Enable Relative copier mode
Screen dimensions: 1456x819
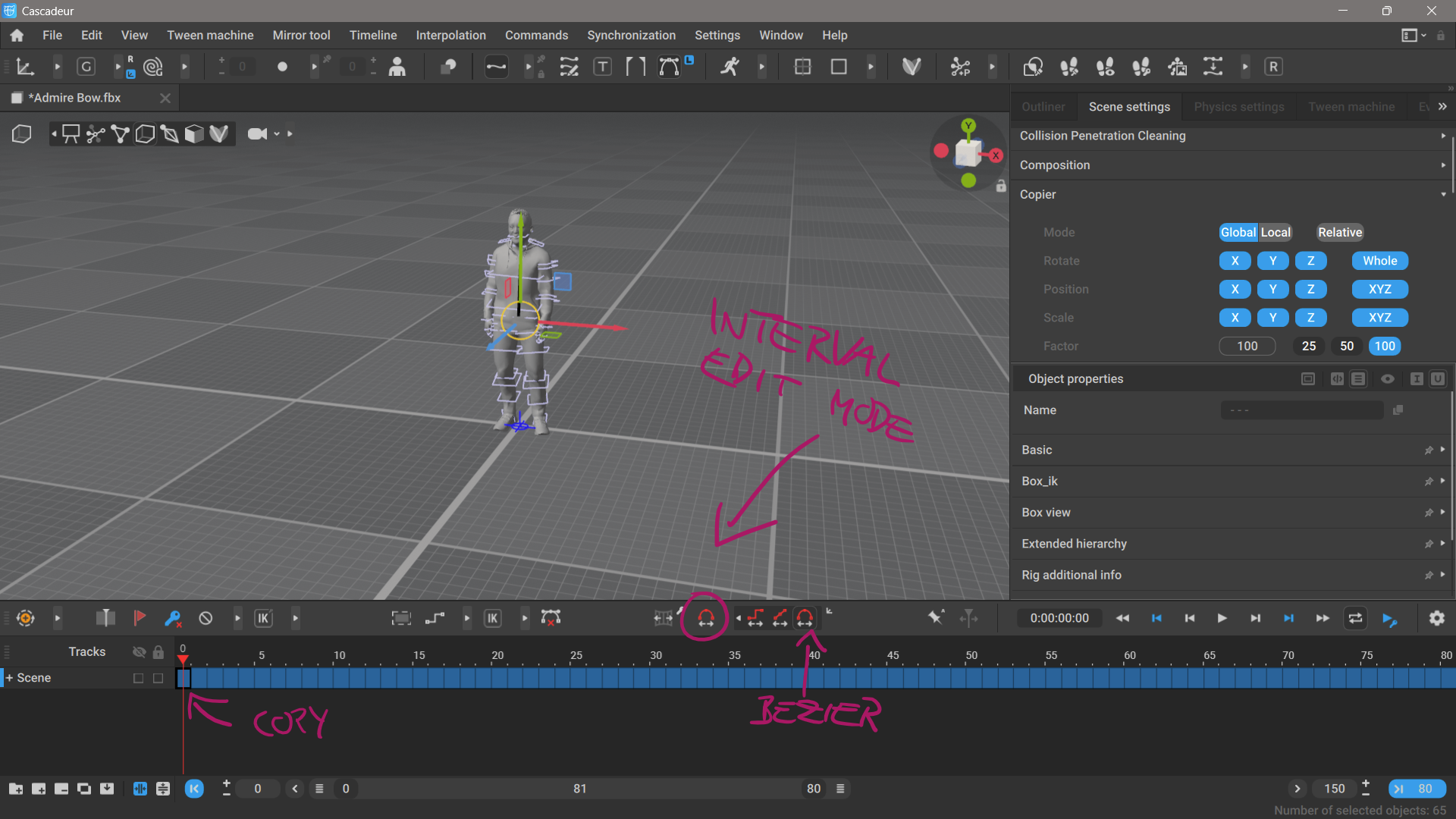[1339, 232]
